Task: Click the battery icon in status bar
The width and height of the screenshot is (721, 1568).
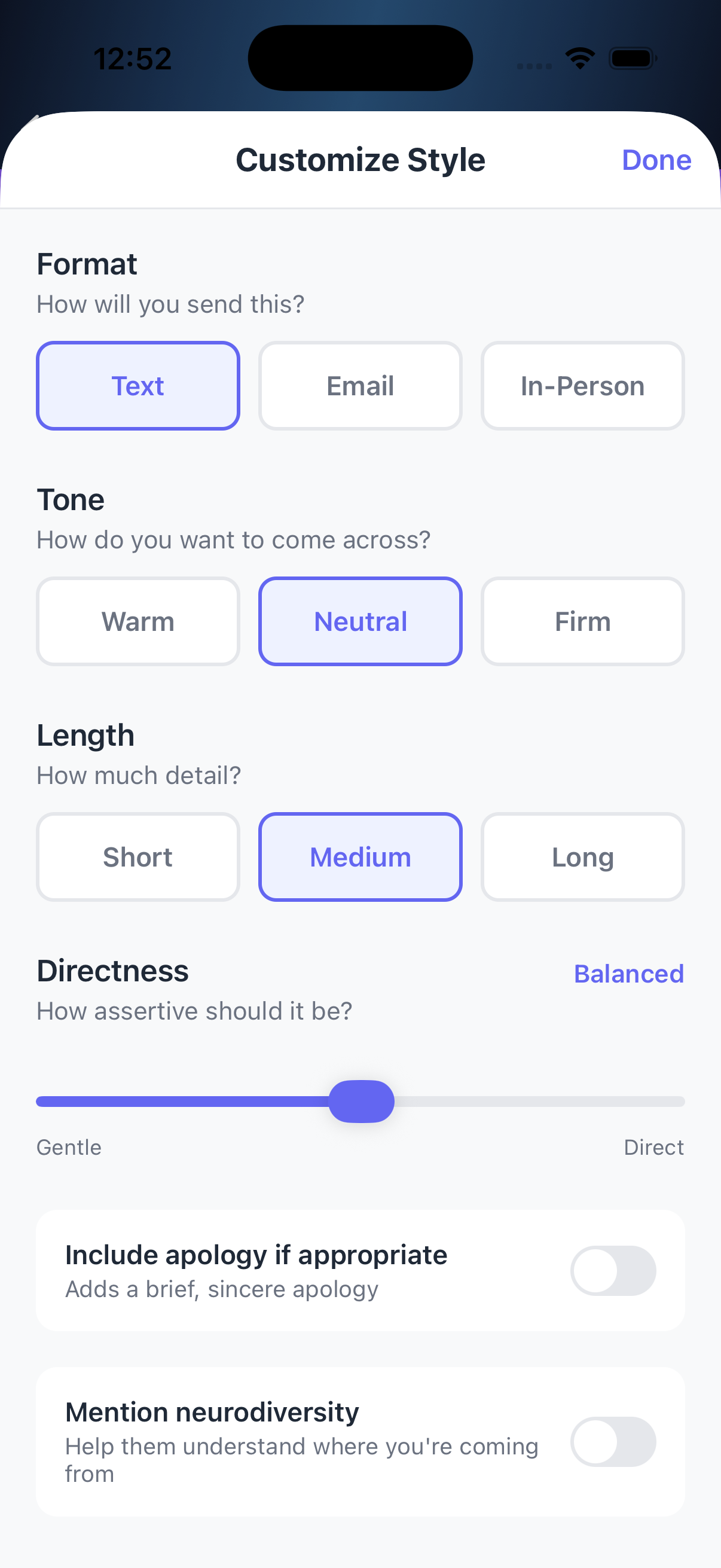Action: (x=632, y=59)
